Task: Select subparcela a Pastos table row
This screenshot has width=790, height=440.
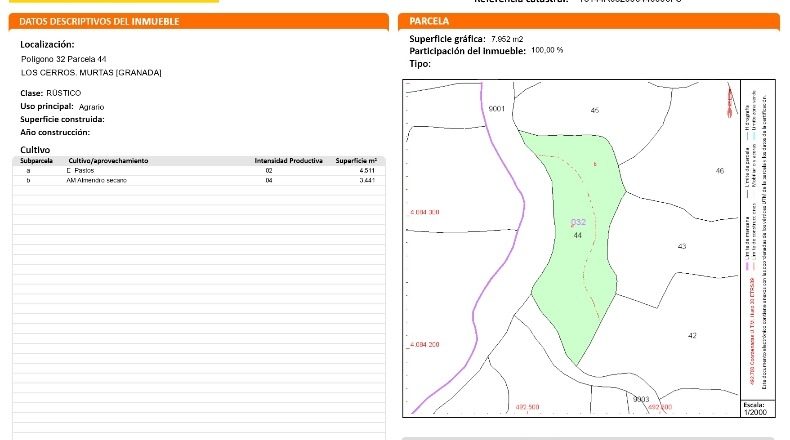Action: pos(199,171)
